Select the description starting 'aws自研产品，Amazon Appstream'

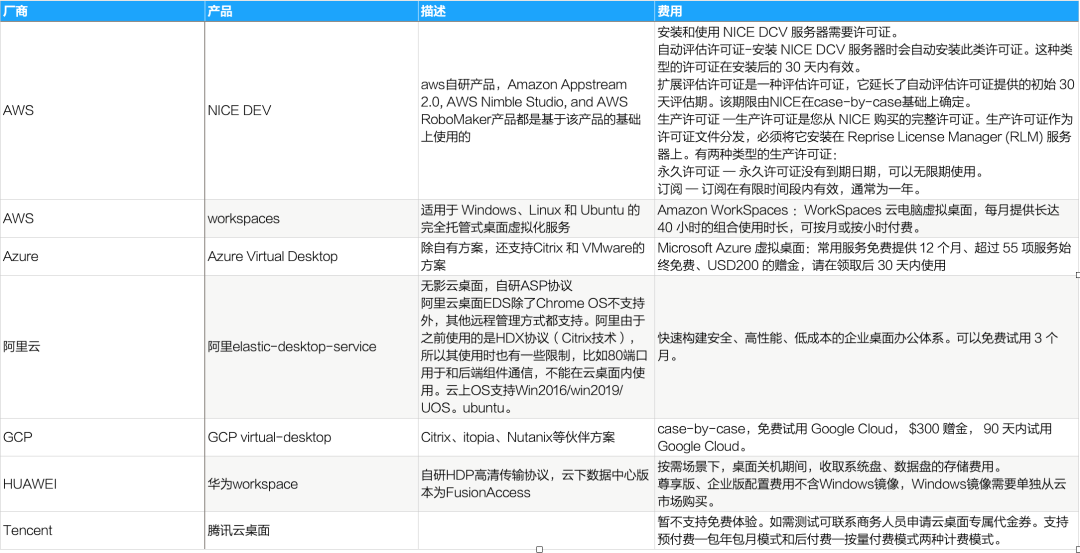536,111
